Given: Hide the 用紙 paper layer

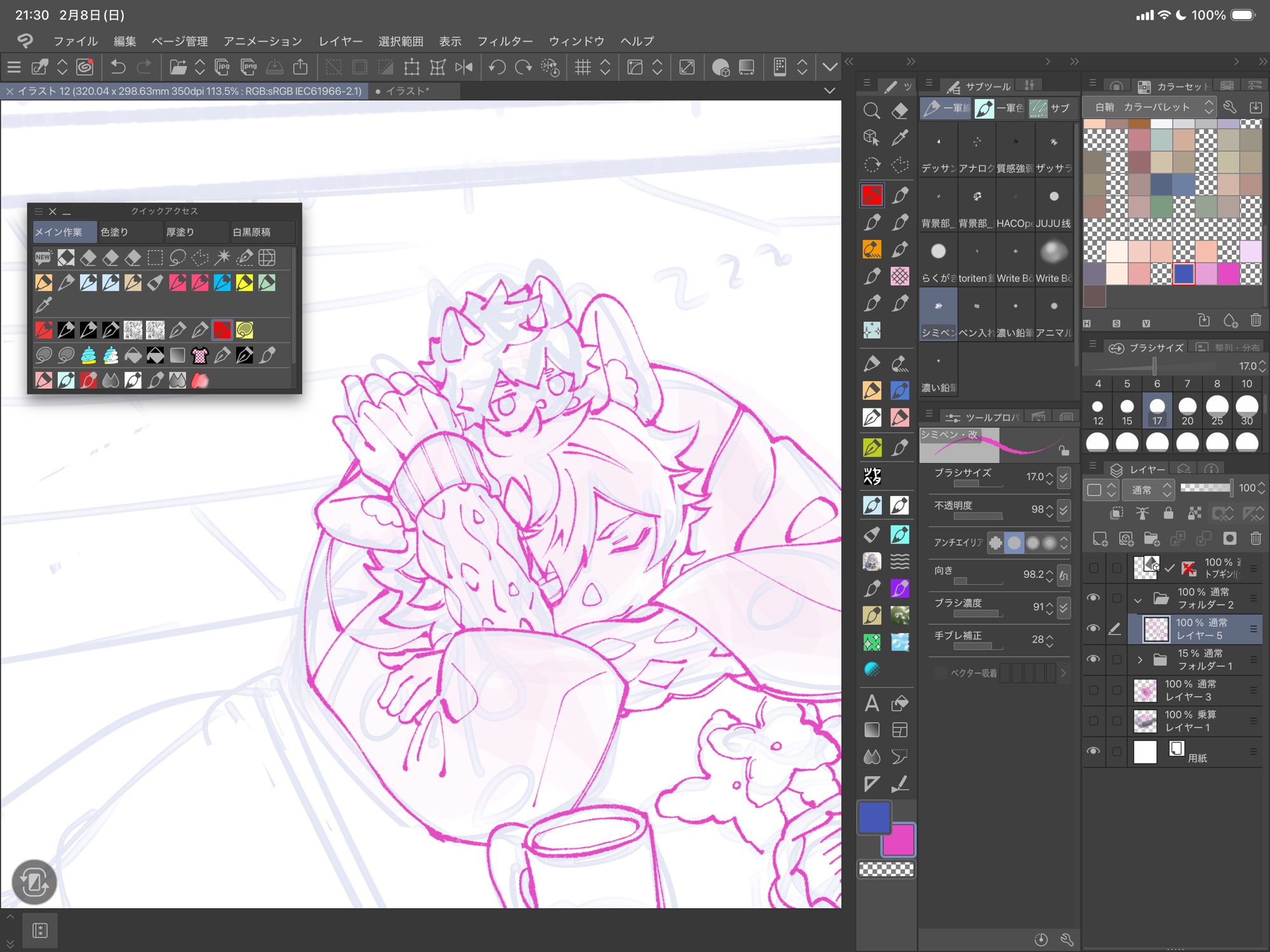Looking at the screenshot, I should 1093,751.
